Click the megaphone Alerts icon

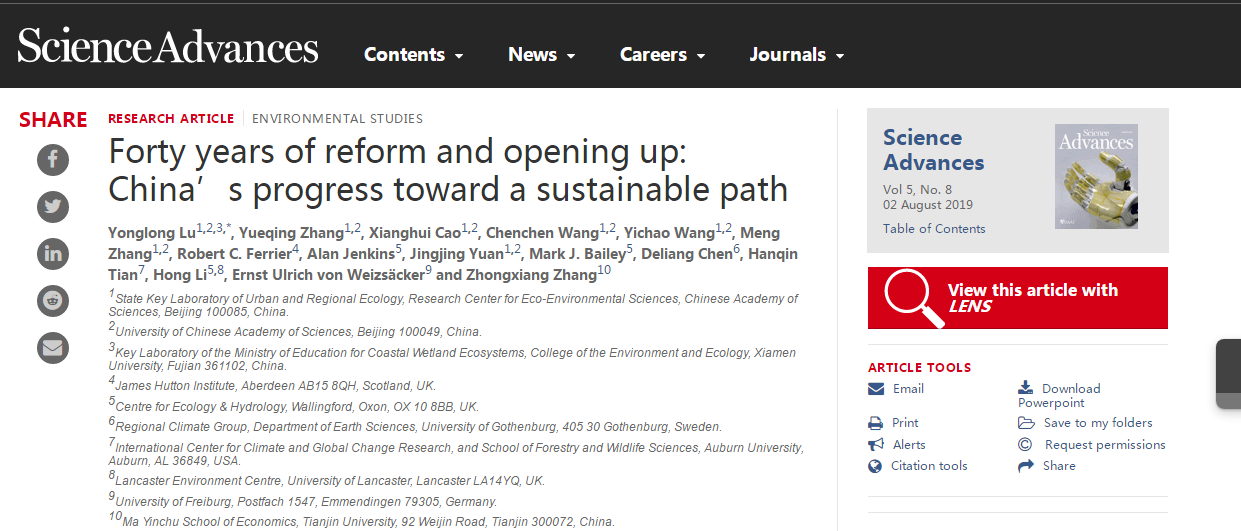[x=876, y=445]
